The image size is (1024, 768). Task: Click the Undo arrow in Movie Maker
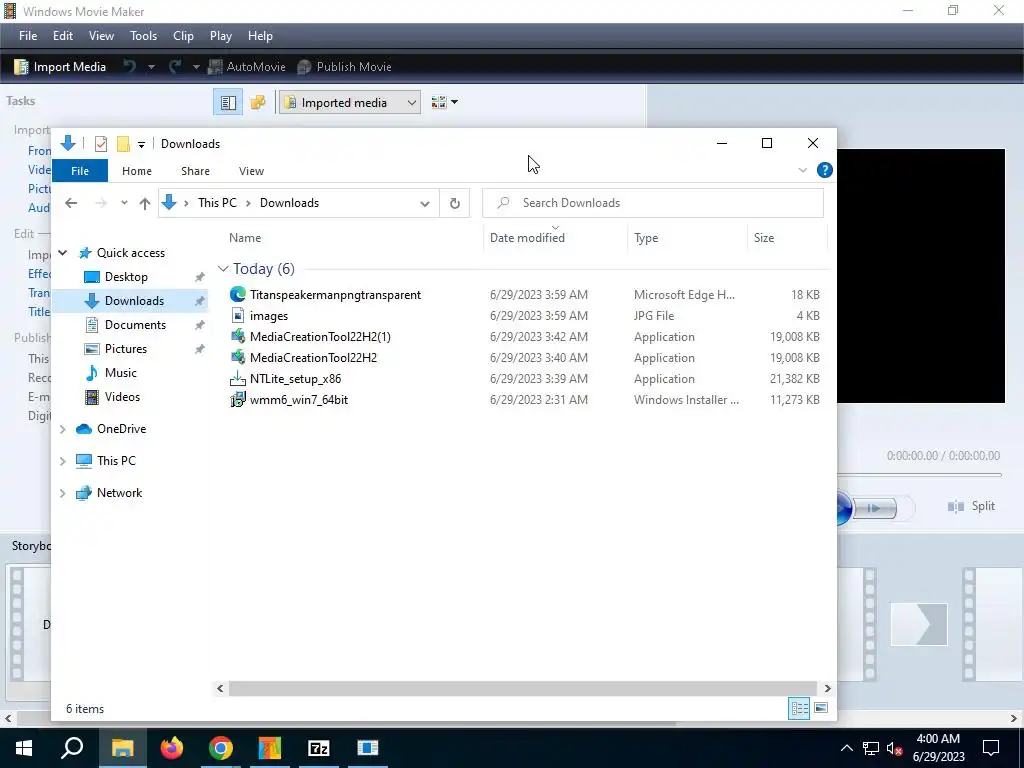129,67
